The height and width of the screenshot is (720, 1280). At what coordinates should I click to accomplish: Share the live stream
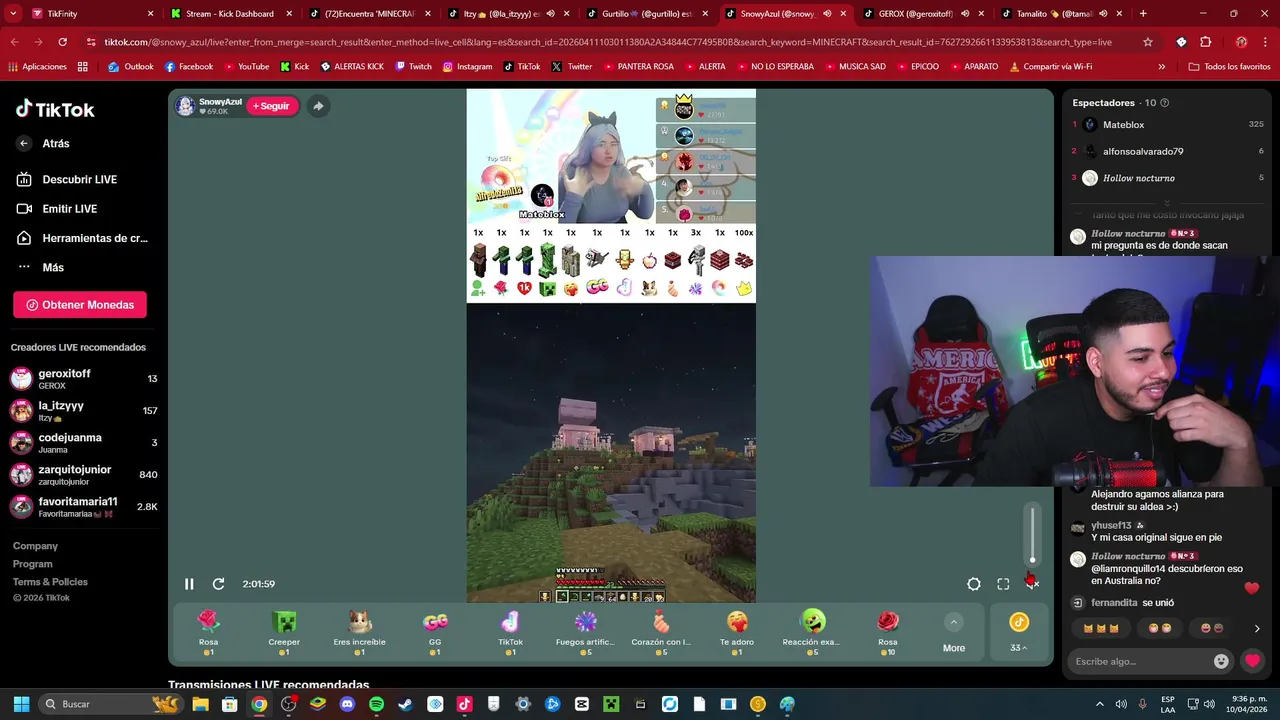click(x=318, y=106)
